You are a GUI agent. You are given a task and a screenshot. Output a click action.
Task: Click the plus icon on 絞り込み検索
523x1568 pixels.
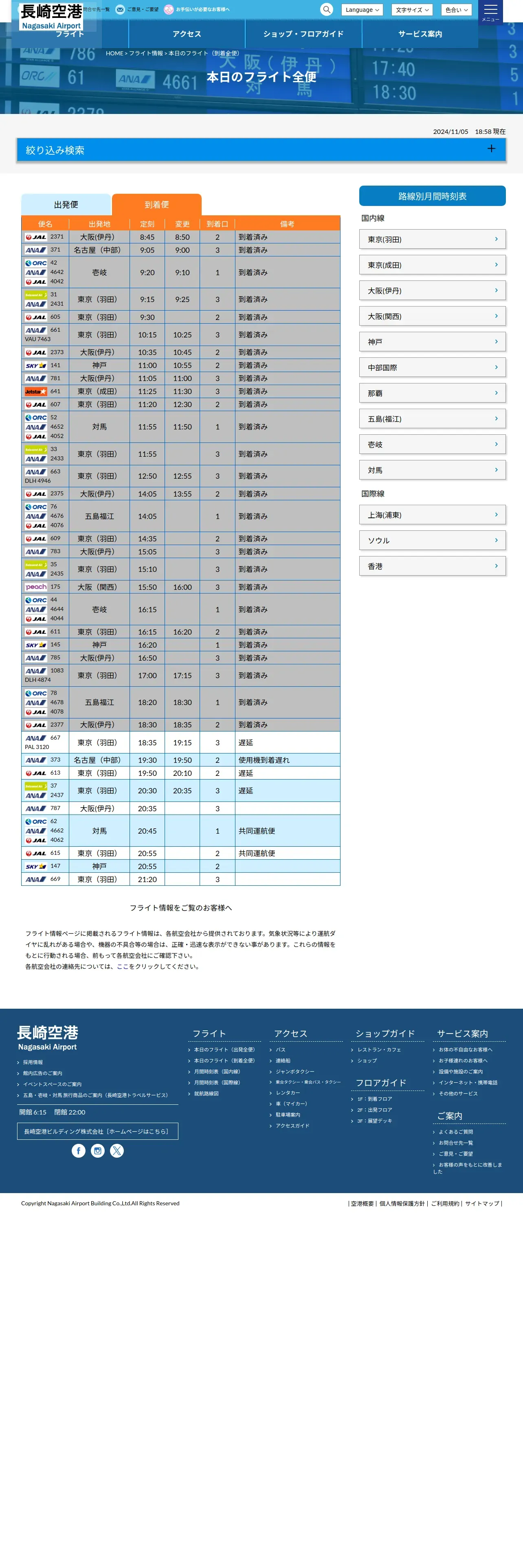click(x=491, y=149)
